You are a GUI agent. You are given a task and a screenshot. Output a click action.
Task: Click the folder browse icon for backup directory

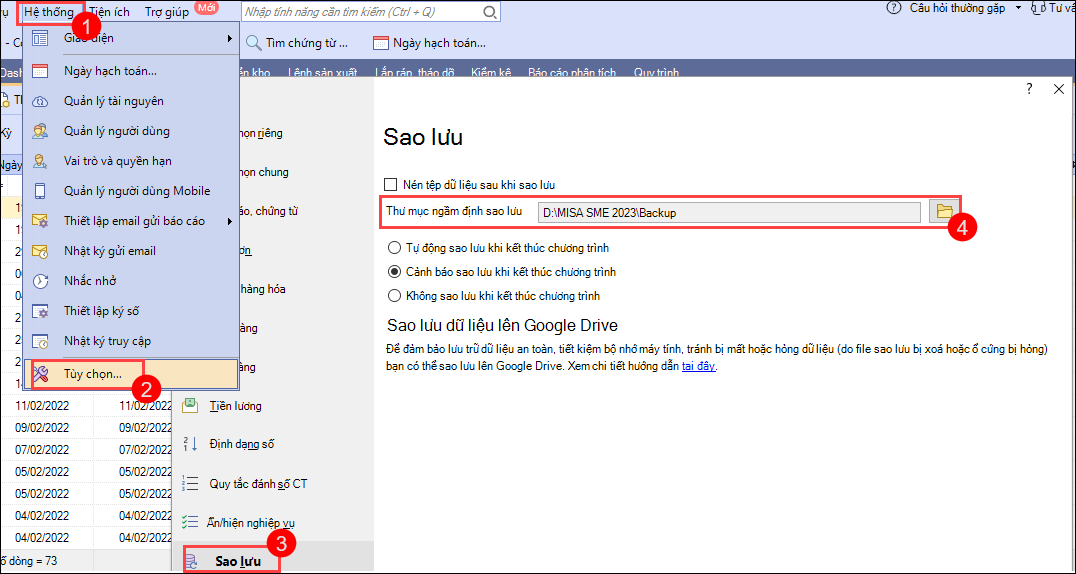[942, 211]
